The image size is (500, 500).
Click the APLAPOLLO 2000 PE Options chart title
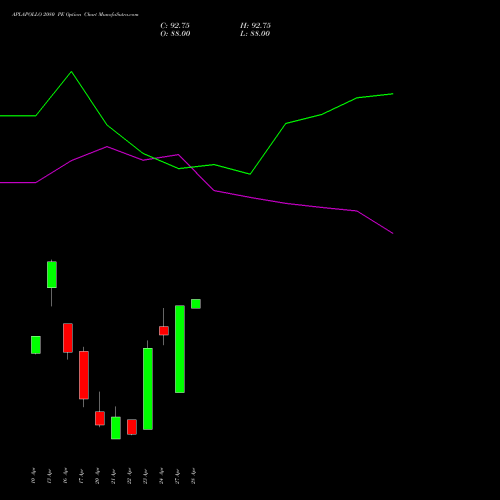click(75, 15)
